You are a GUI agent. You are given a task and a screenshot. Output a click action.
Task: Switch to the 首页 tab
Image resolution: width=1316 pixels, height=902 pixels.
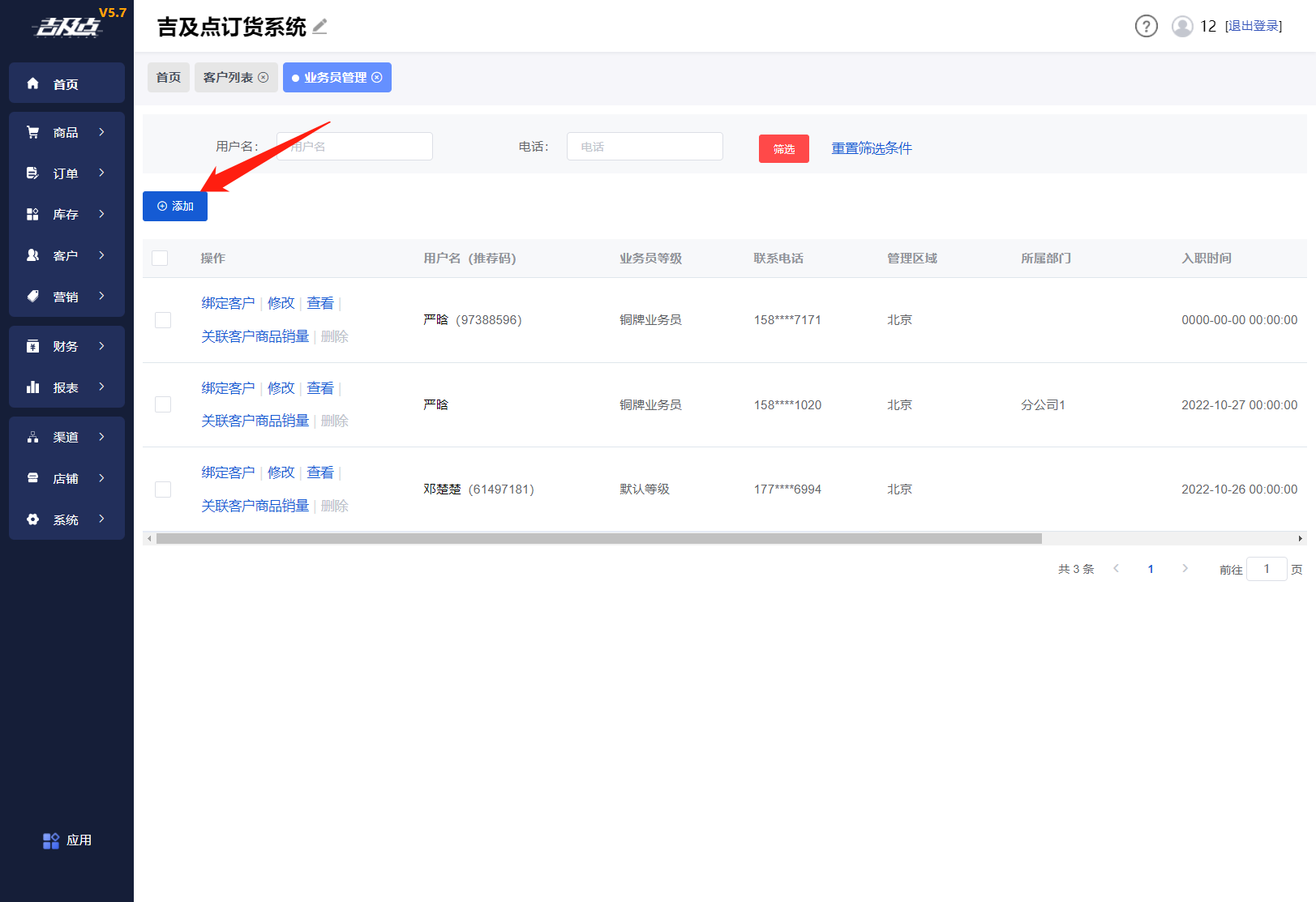pos(169,78)
